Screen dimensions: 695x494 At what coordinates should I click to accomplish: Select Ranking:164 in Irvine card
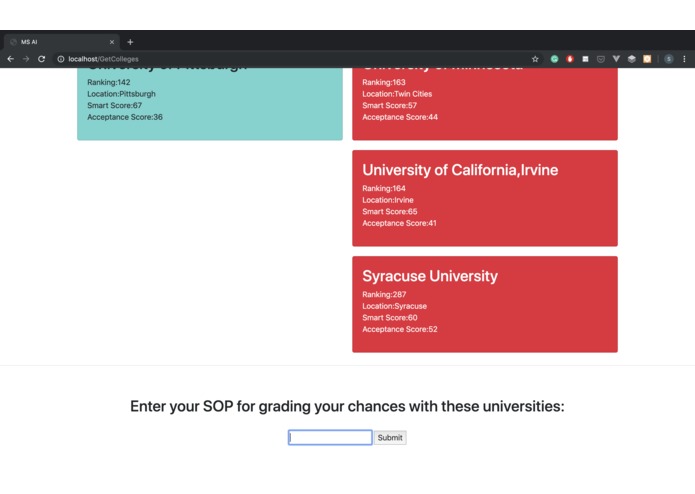pyautogui.click(x=384, y=188)
